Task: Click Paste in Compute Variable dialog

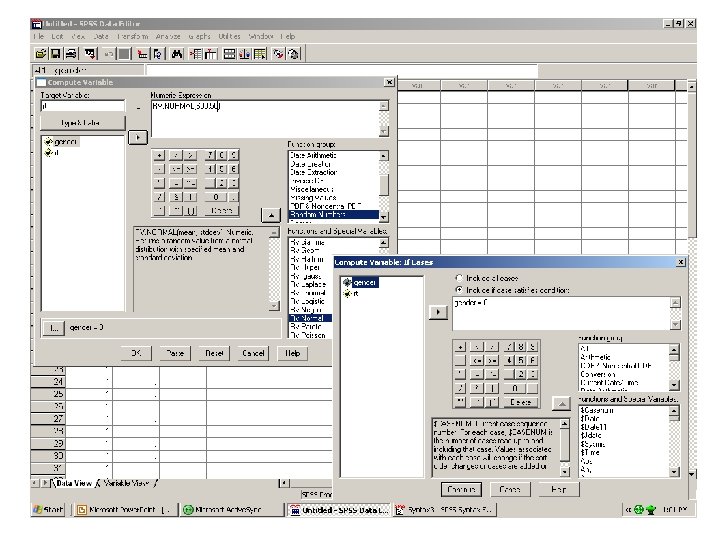Action: pyautogui.click(x=175, y=353)
